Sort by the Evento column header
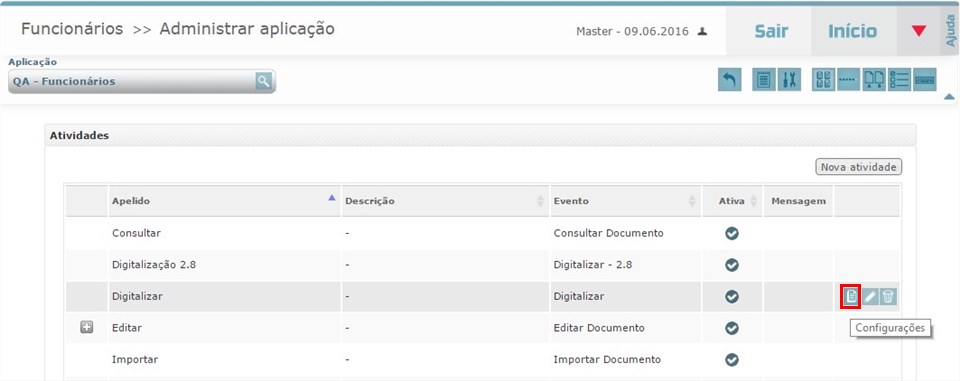 [x=625, y=201]
